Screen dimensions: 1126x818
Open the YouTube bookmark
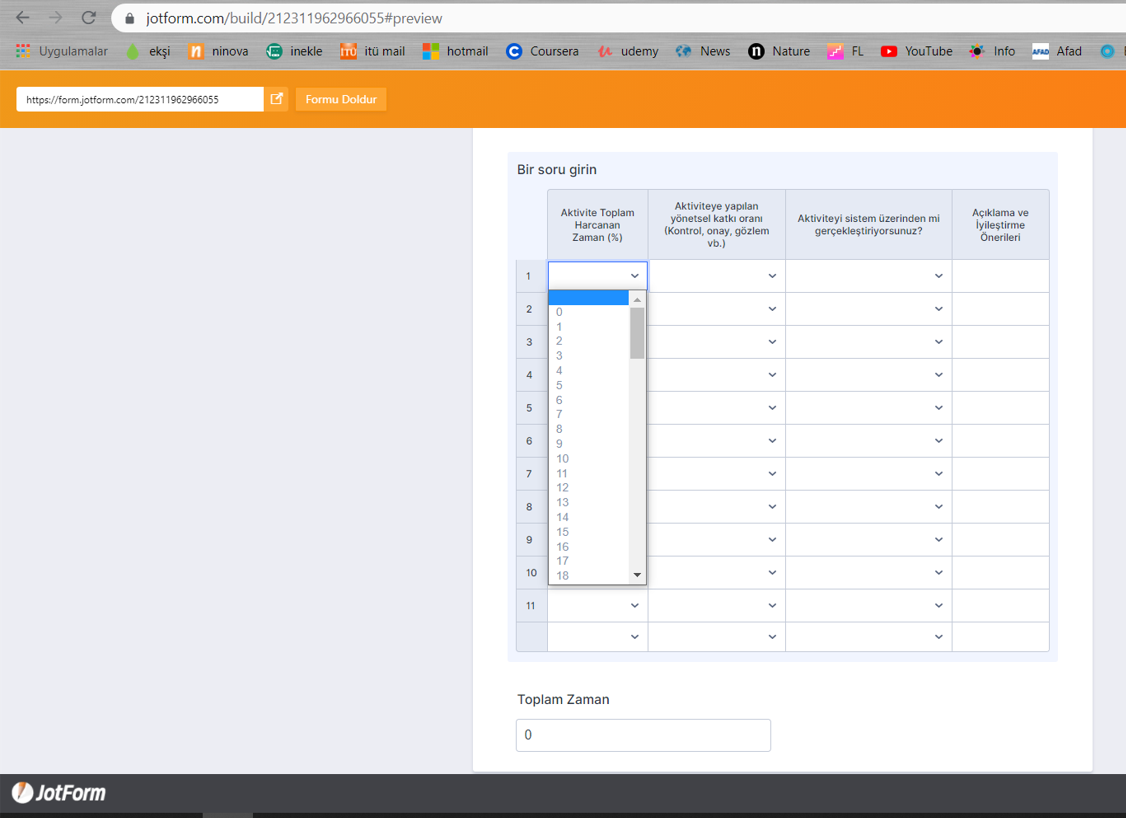coord(916,51)
